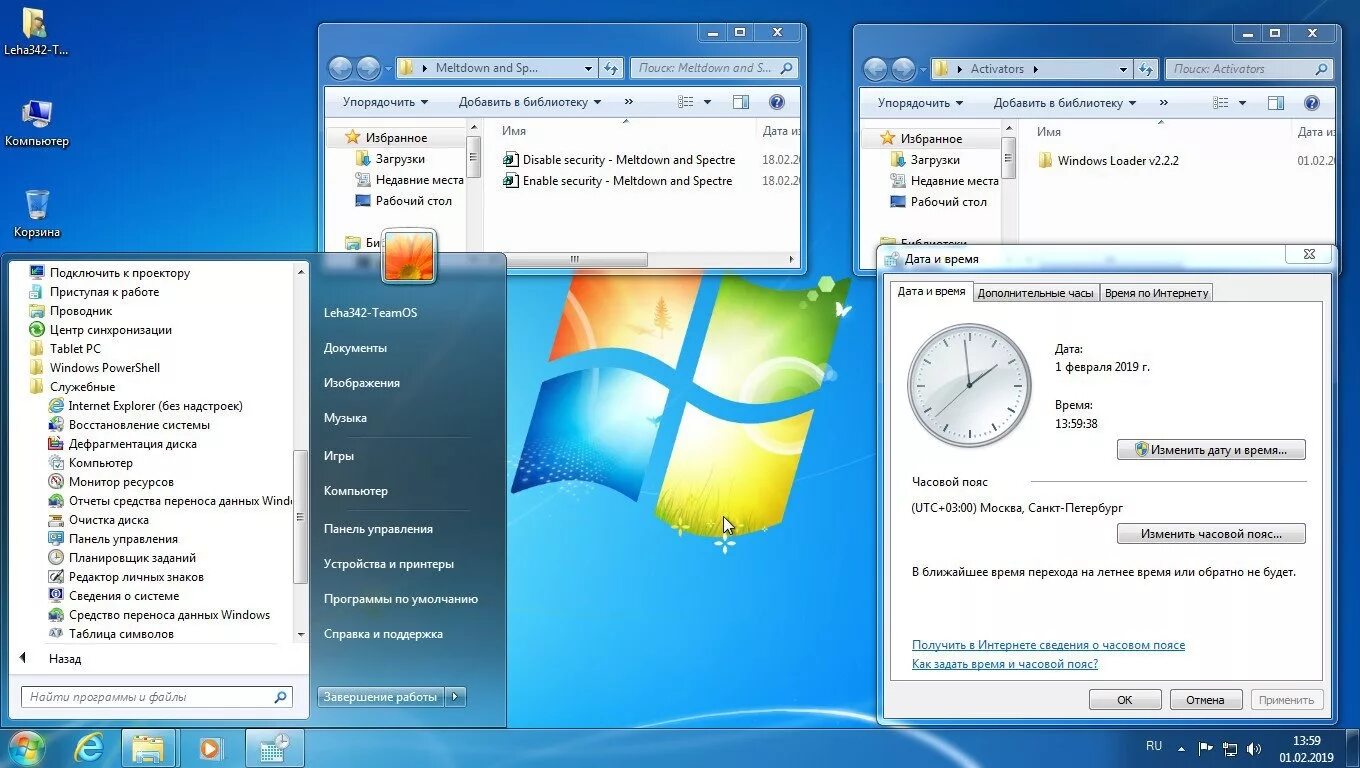Switch to Время по Интернету tab
Image resolution: width=1360 pixels, height=768 pixels.
(1157, 293)
